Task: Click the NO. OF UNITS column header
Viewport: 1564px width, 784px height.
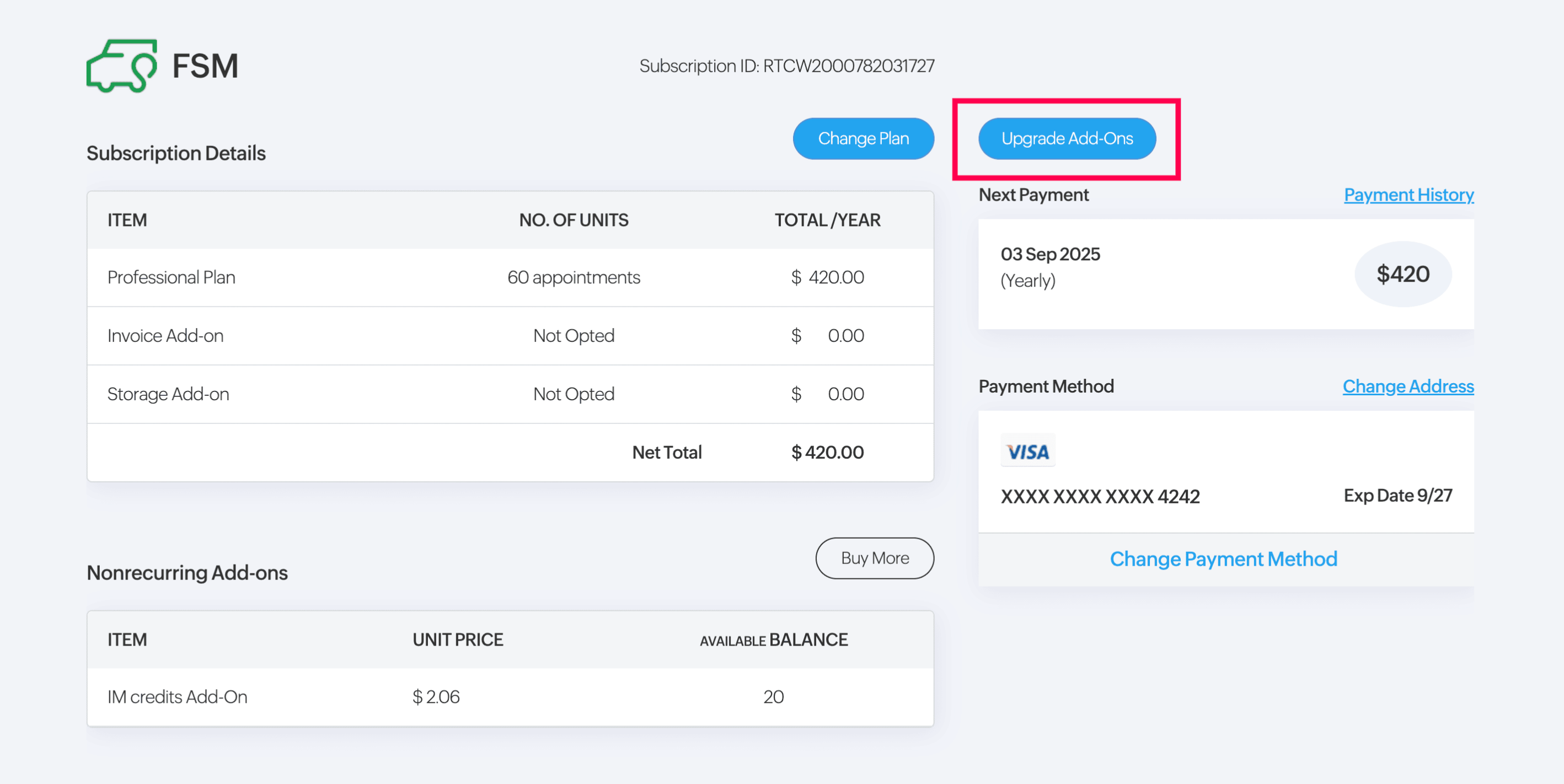Action: tap(573, 219)
